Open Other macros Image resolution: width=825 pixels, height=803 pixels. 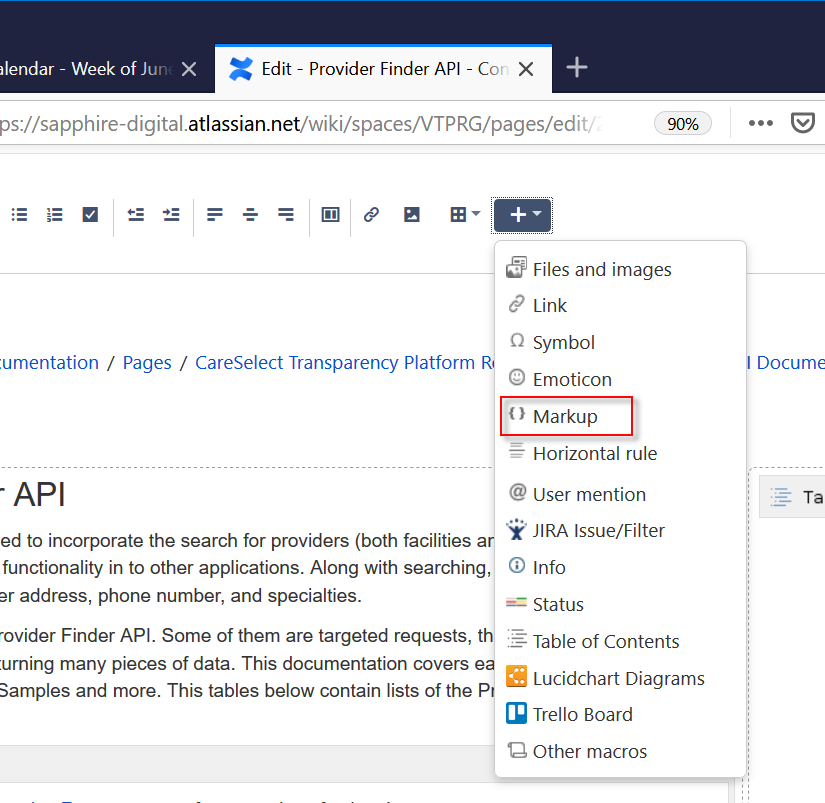(620, 751)
